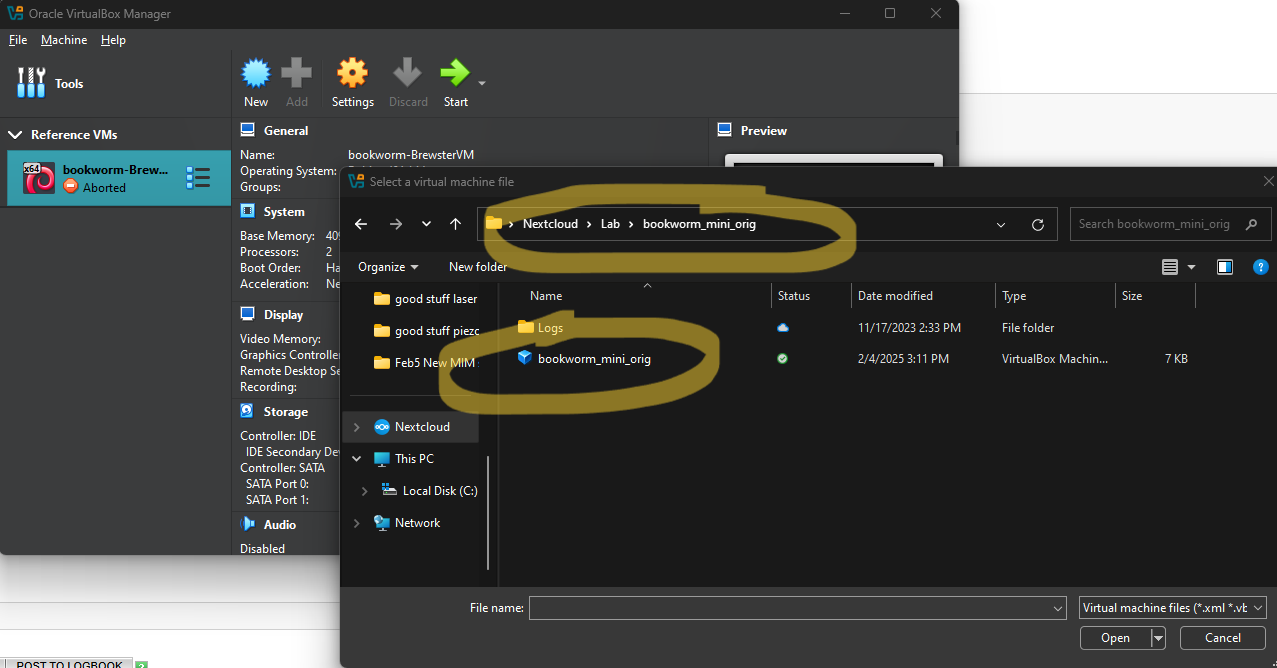This screenshot has height=668, width=1277.
Task: Go back in the file dialog
Action: (x=362, y=224)
